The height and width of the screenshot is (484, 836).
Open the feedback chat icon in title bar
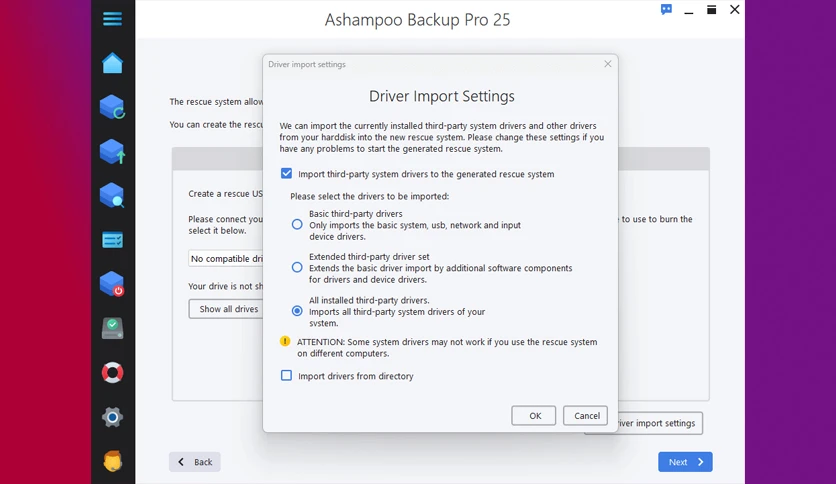point(666,10)
